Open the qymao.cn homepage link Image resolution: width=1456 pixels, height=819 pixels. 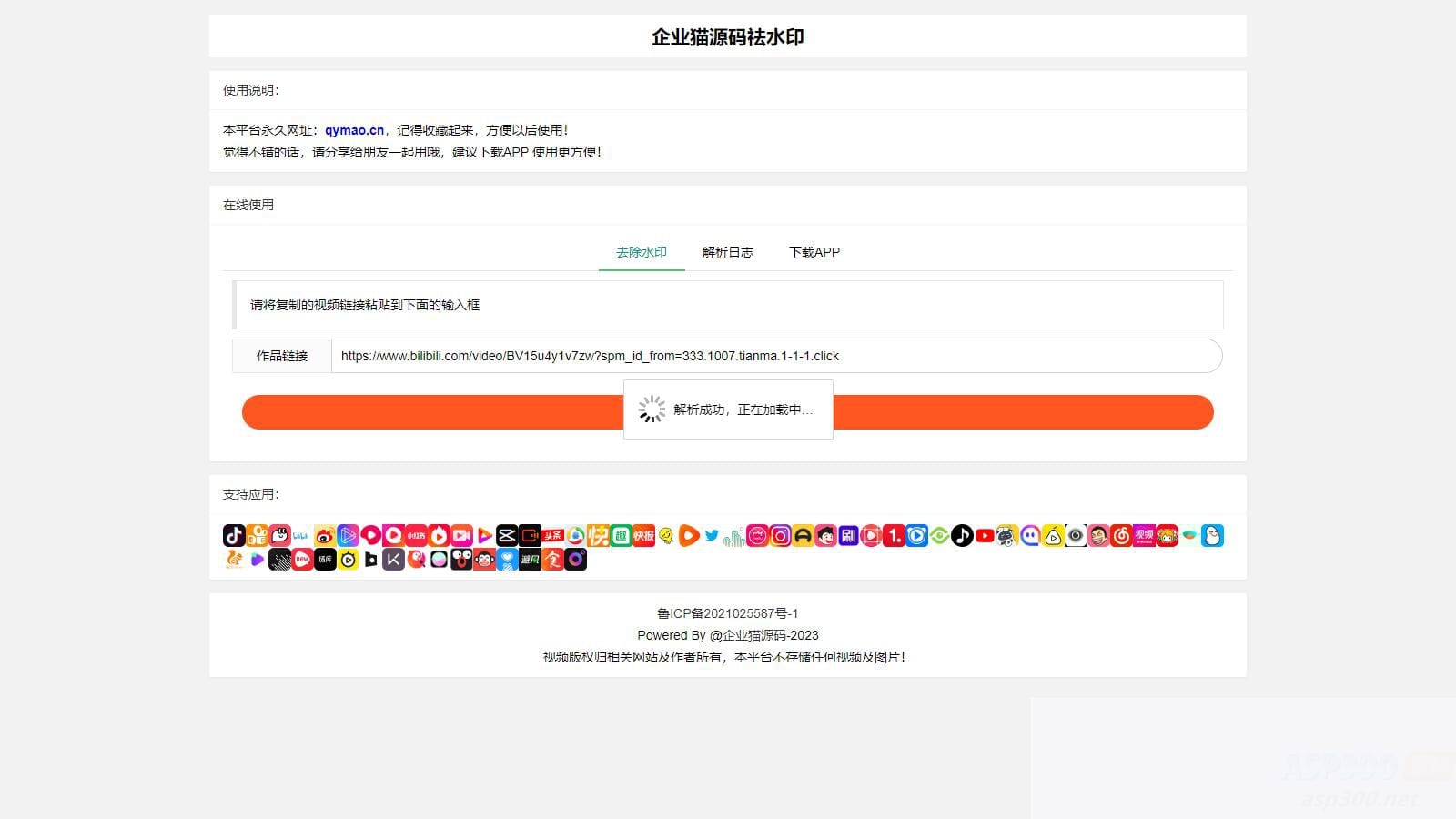(x=353, y=130)
